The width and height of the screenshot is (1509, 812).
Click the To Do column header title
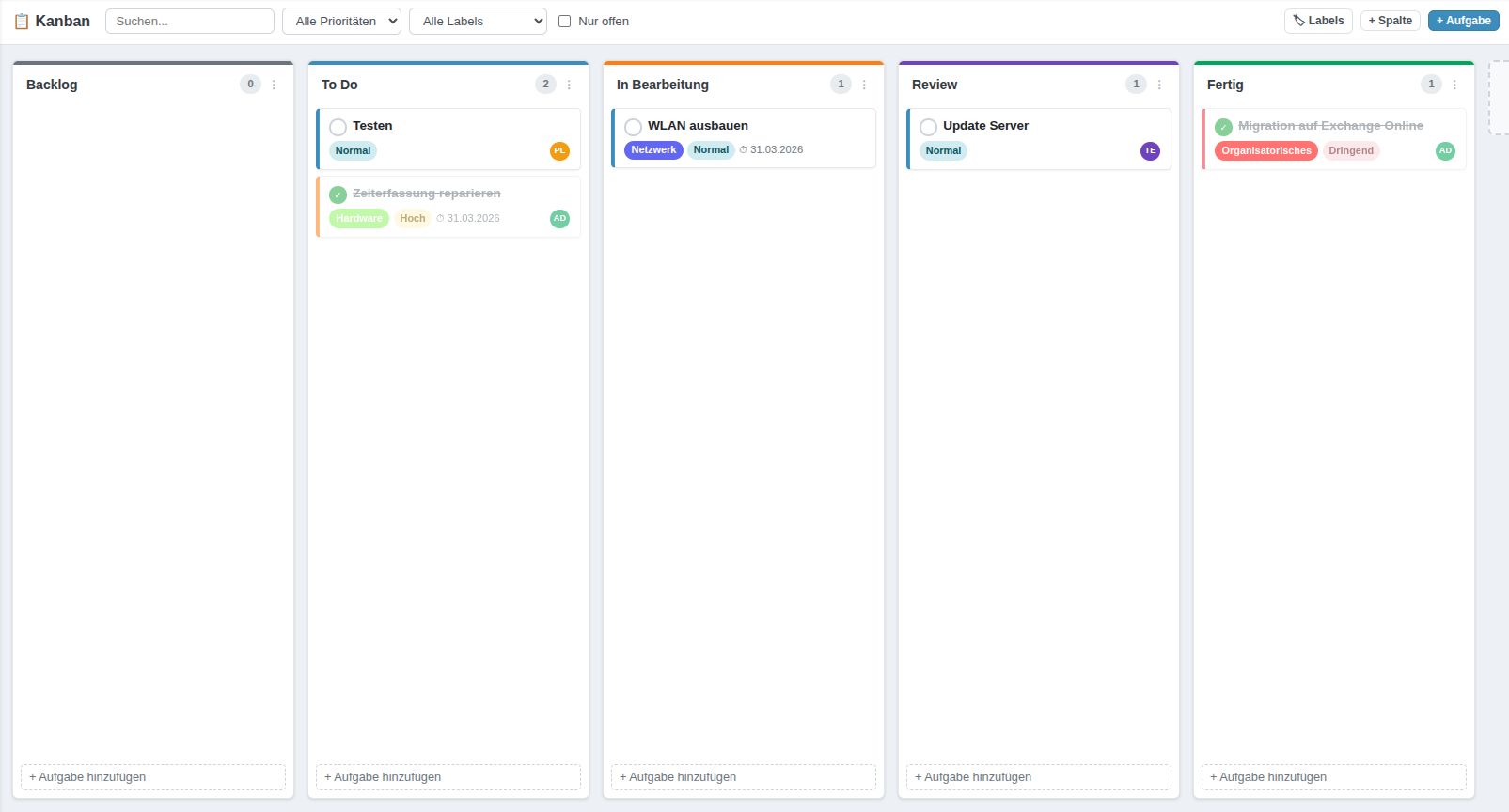pyautogui.click(x=339, y=85)
